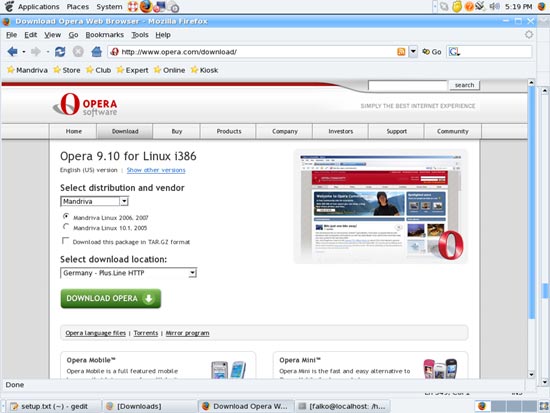The width and height of the screenshot is (550, 413).
Task: Click the orange update notifier tray icon
Action: pyautogui.click(x=469, y=6)
